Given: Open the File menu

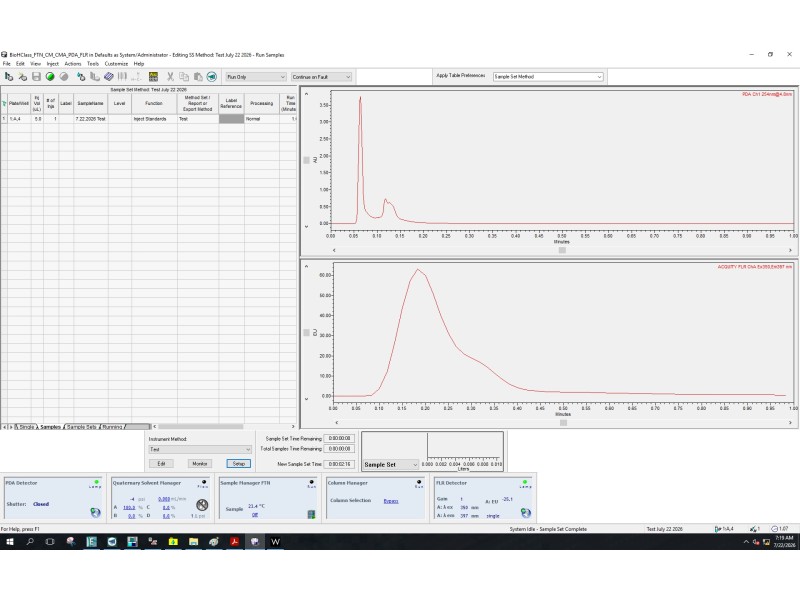Looking at the screenshot, I should click(x=7, y=64).
